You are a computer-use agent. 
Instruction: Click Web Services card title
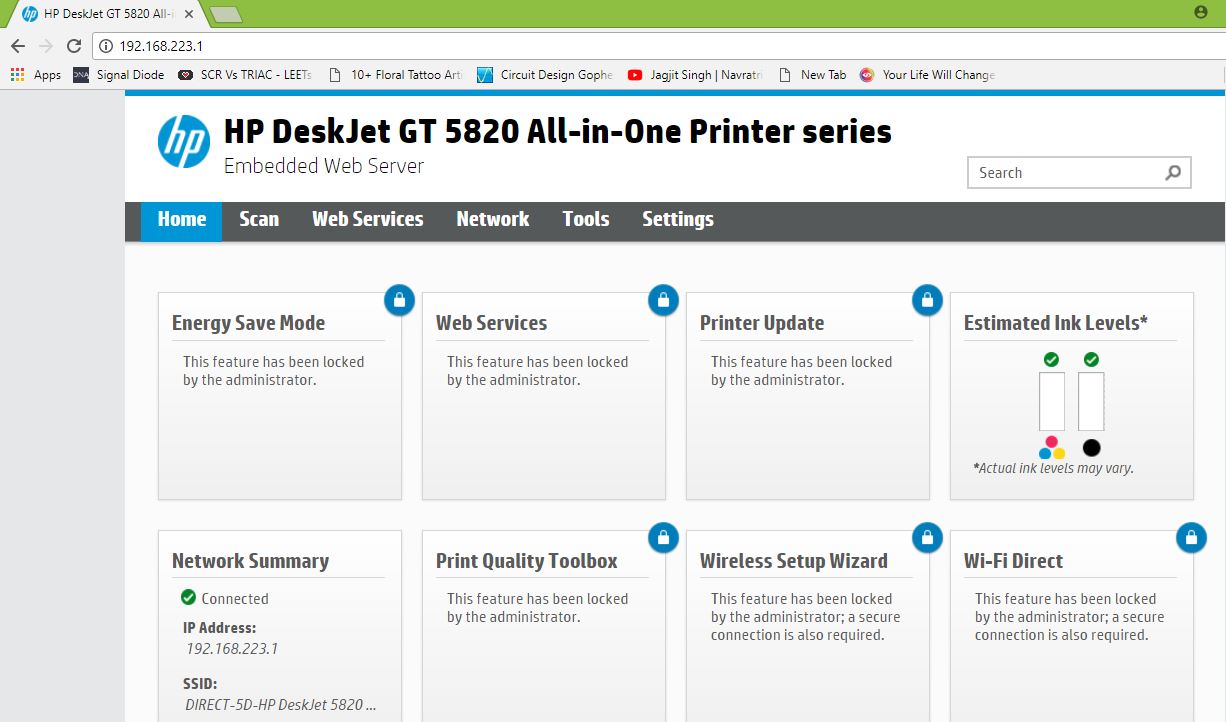[x=491, y=323]
